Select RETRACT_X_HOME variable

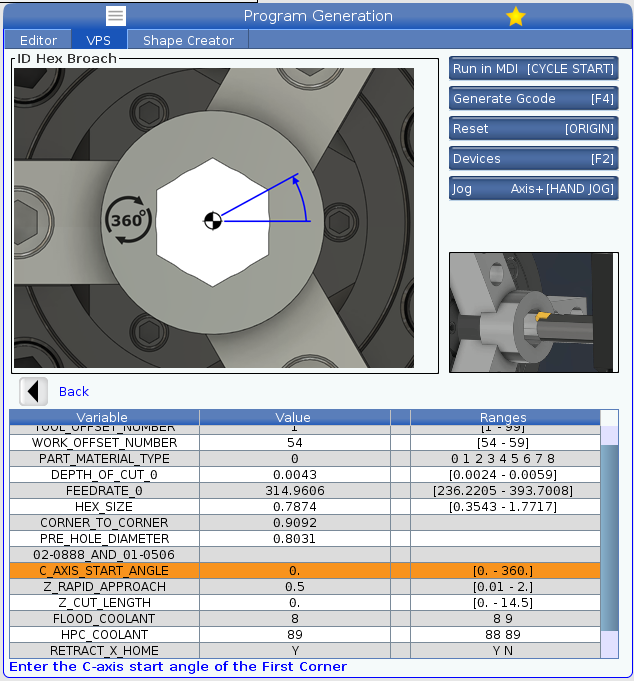pyautogui.click(x=104, y=651)
